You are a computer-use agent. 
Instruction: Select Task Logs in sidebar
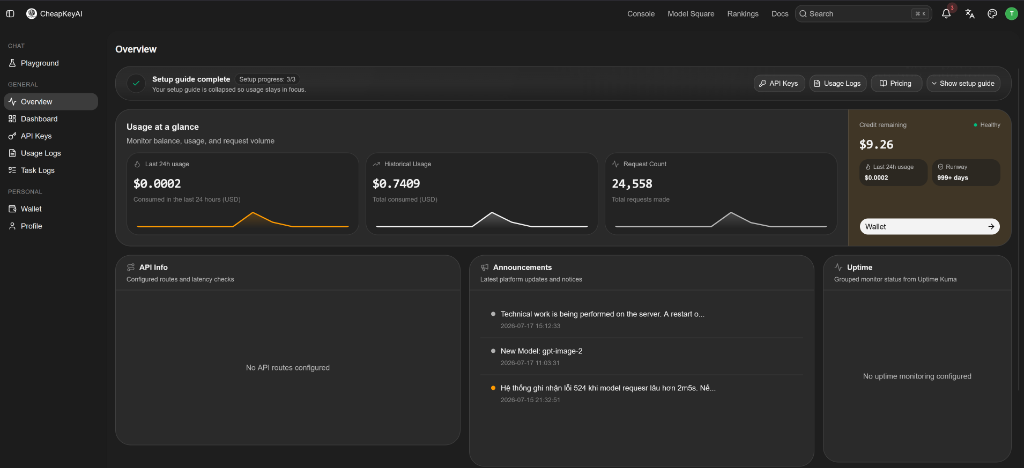coord(51,170)
